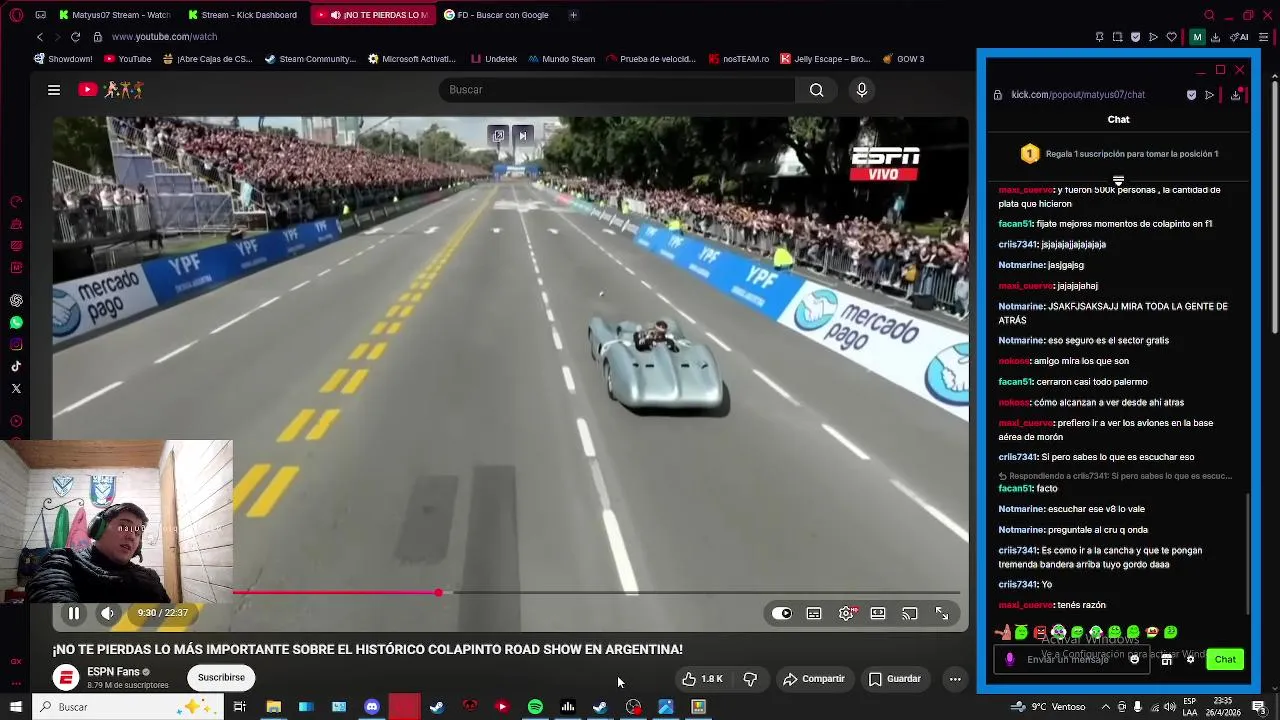Open ChatGPT icon in Opera sidebar
The height and width of the screenshot is (720, 1280).
[x=16, y=301]
